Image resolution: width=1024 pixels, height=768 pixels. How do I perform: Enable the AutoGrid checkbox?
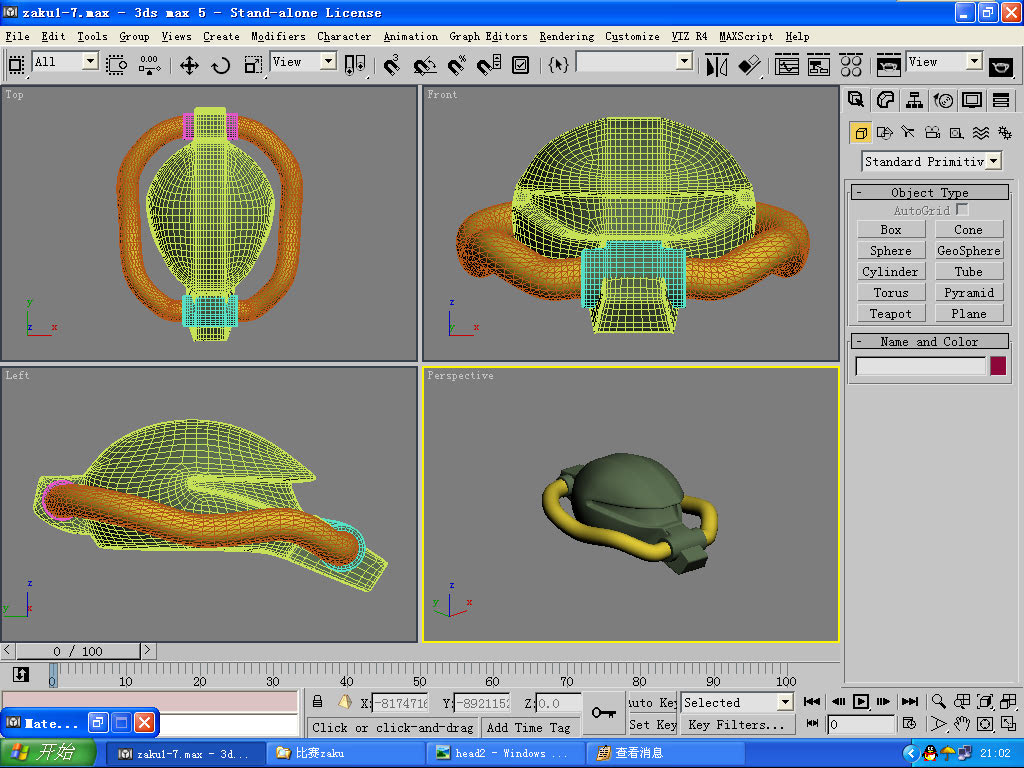pos(962,210)
